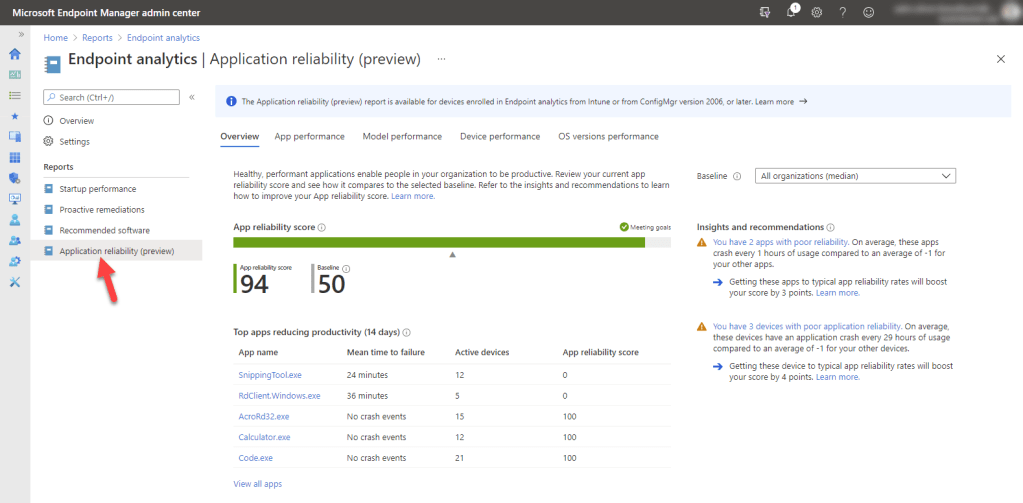Open notifications bell in top bar
The height and width of the screenshot is (503, 1023).
[x=791, y=12]
